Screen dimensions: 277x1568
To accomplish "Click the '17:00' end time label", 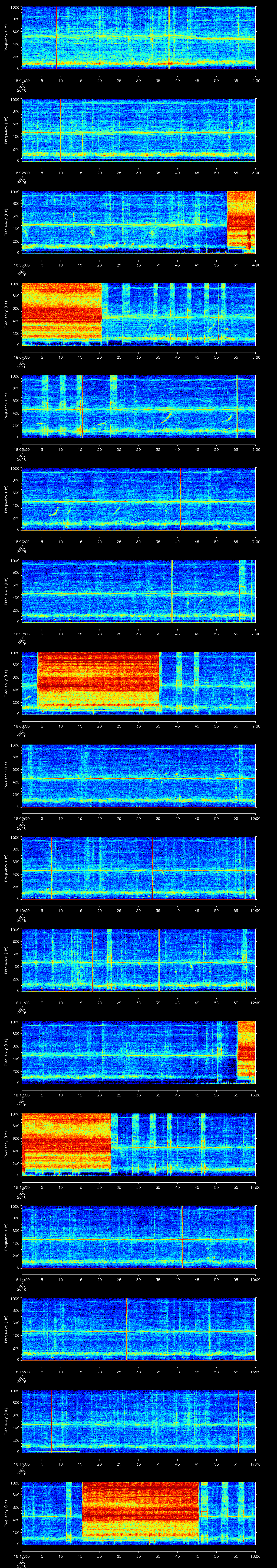I will (x=256, y=1464).
